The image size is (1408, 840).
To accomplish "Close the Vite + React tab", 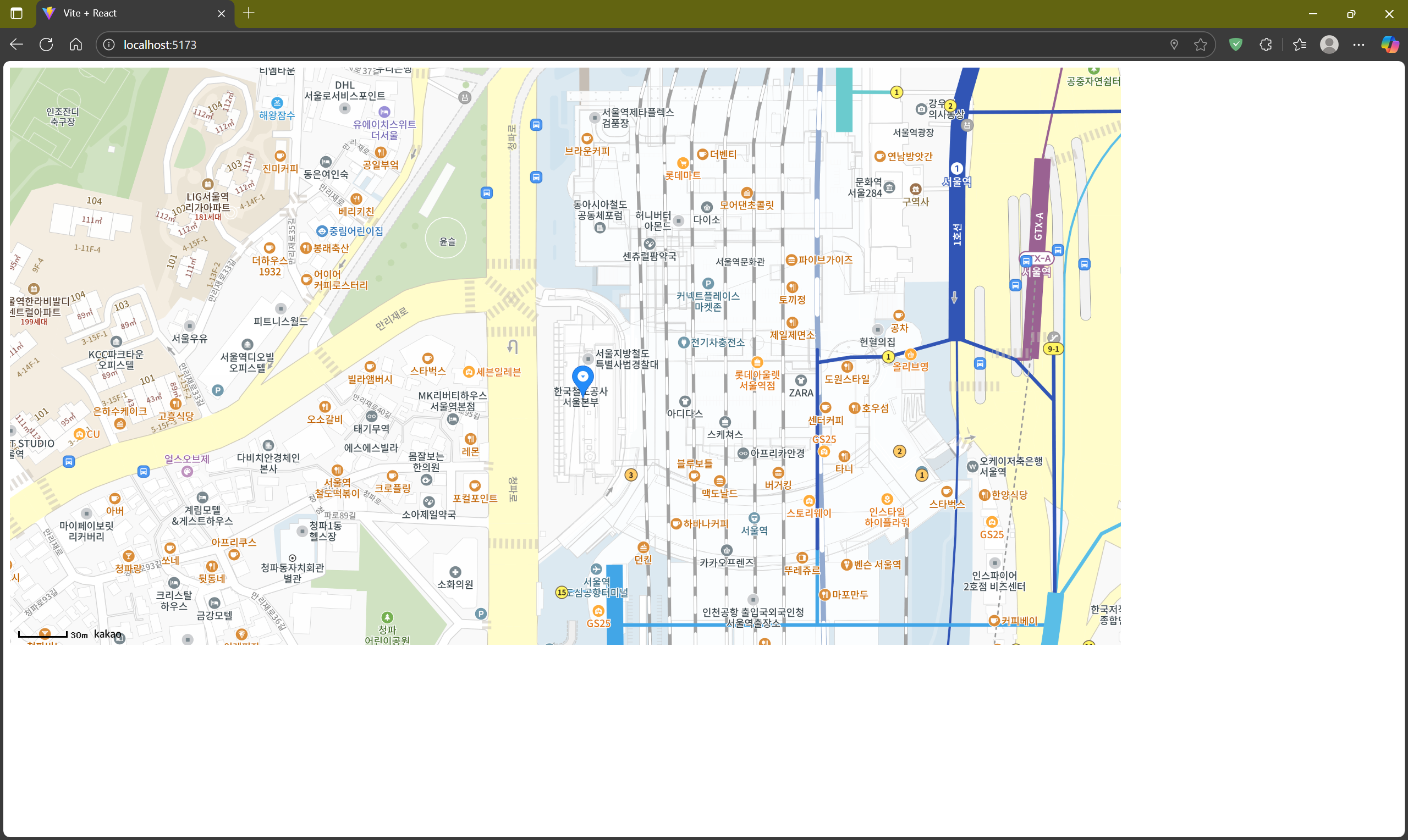I will click(221, 13).
